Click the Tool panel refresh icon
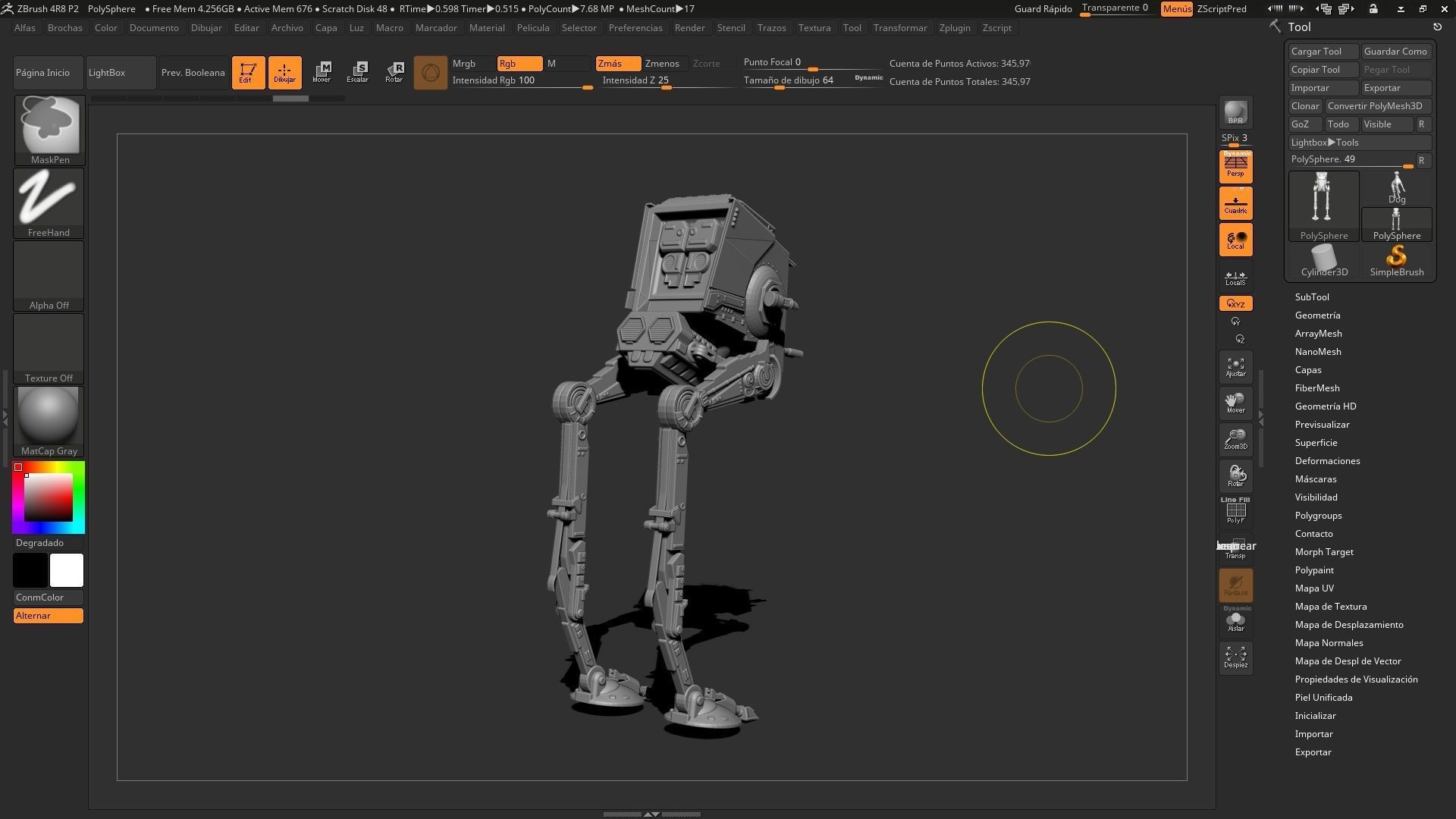This screenshot has width=1456, height=819. tap(1437, 27)
